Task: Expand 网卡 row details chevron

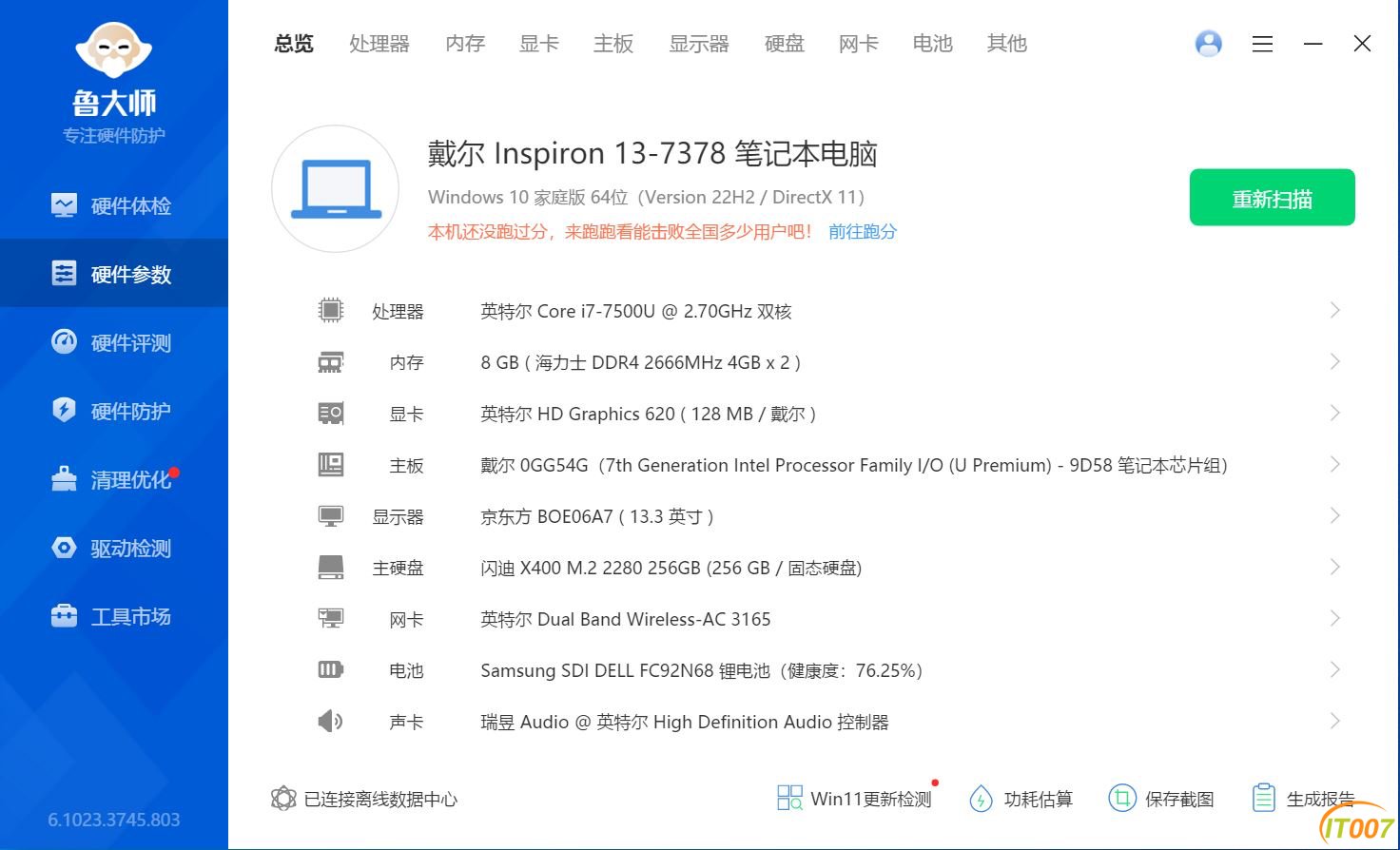Action: (1335, 618)
